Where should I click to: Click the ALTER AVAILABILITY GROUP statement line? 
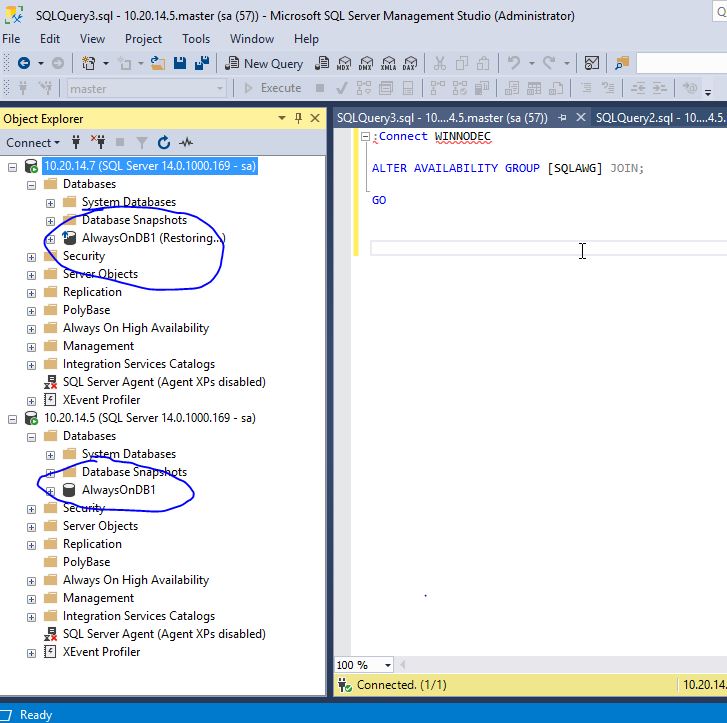(x=508, y=168)
